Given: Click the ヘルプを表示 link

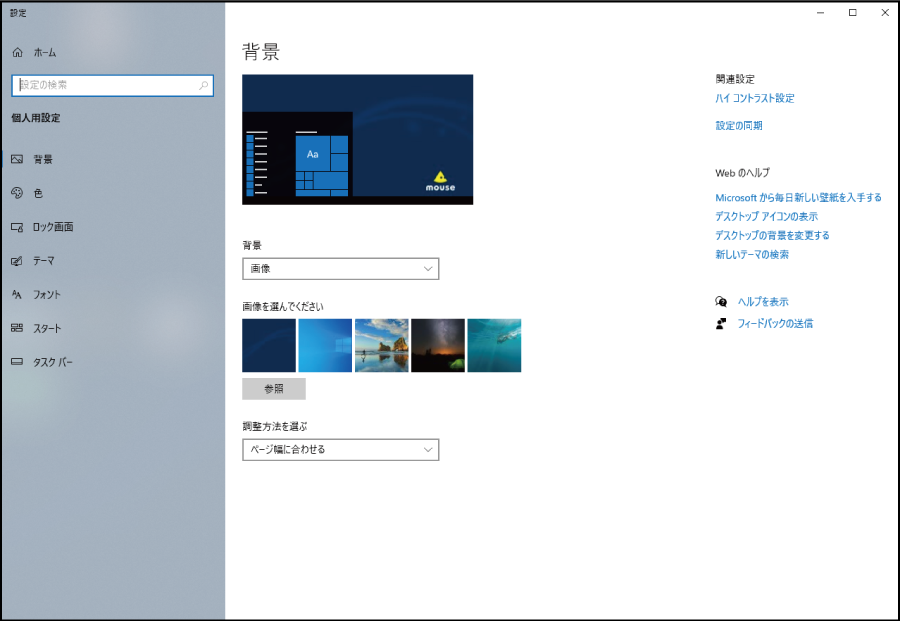Looking at the screenshot, I should [x=763, y=301].
